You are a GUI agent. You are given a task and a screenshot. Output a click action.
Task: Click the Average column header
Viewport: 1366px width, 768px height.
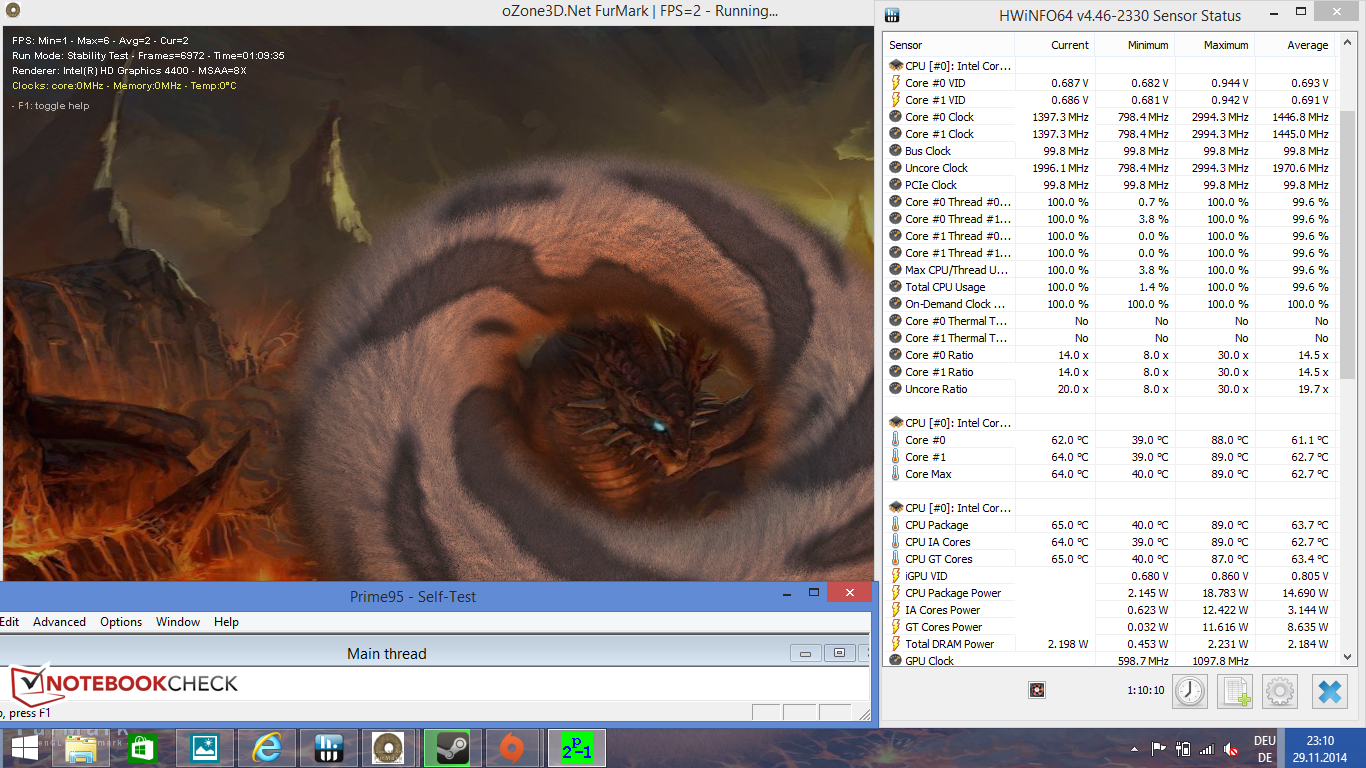[x=1295, y=45]
